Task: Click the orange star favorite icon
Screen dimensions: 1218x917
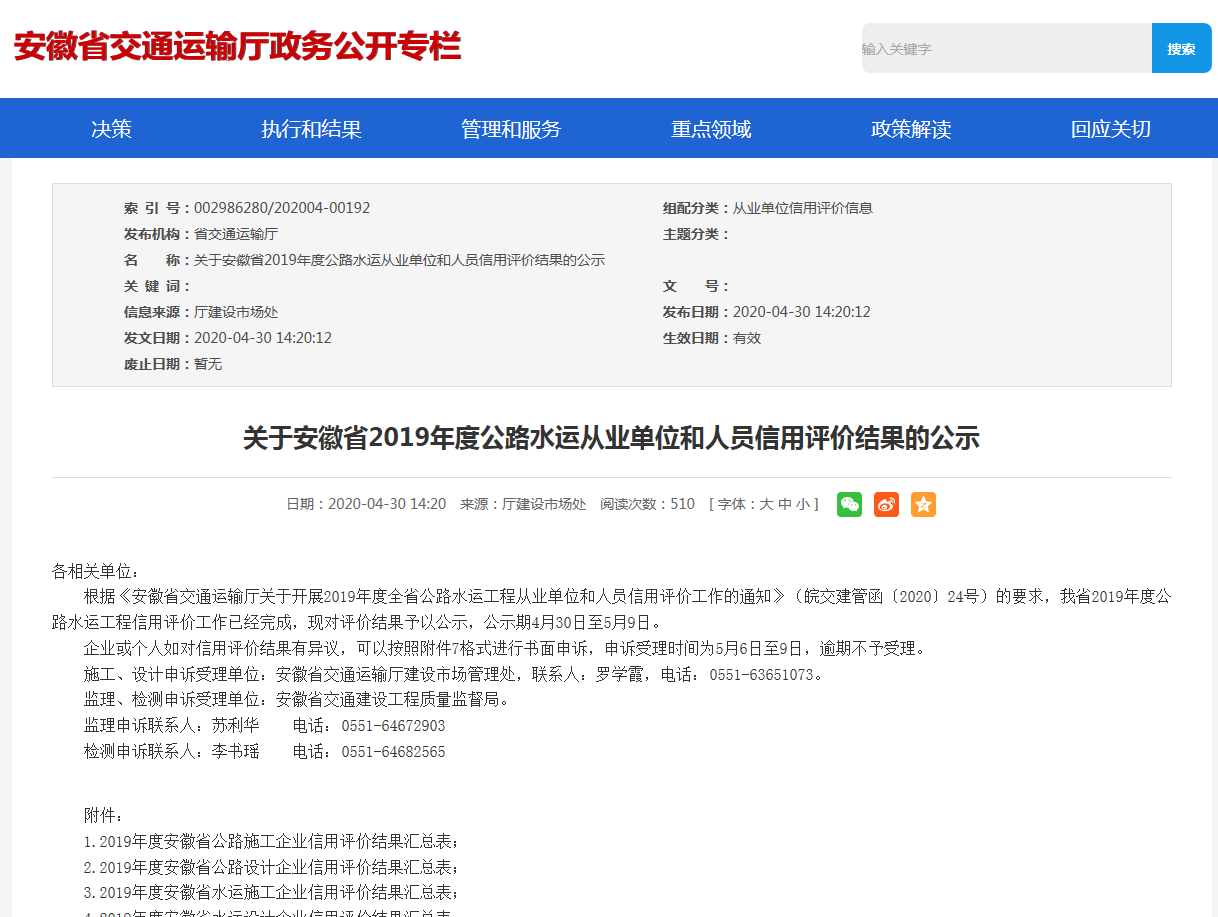Action: (x=923, y=505)
